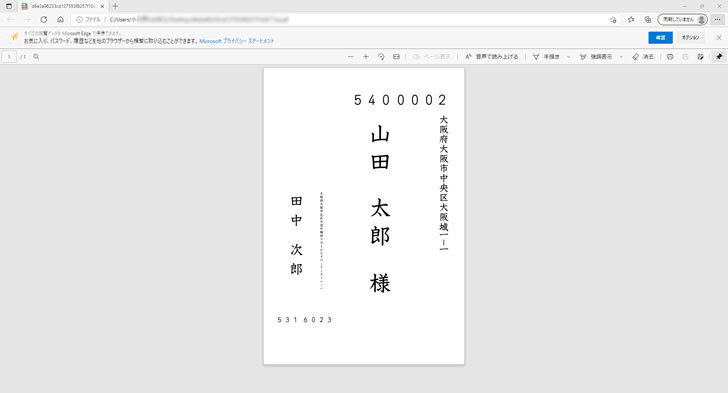Select the 消去 eraser tool
Screen dimensions: 728x393
(643, 57)
